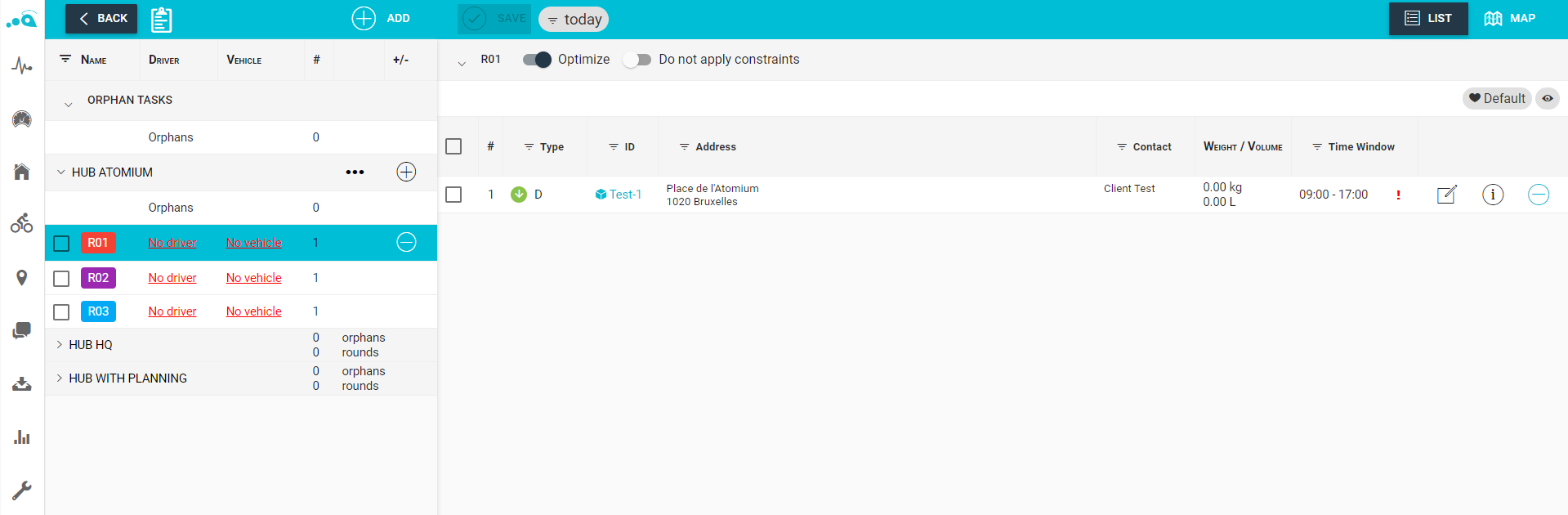Click the +/- column header
The width and height of the screenshot is (1568, 515).
point(400,60)
